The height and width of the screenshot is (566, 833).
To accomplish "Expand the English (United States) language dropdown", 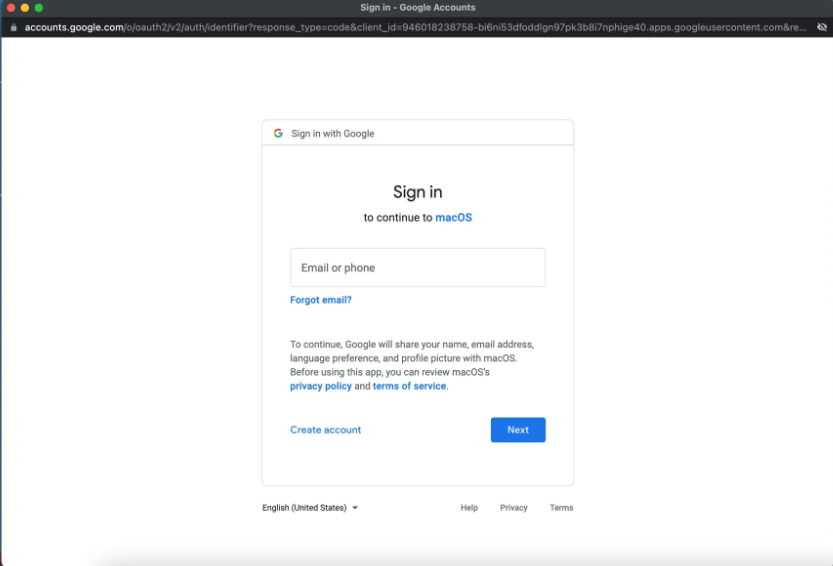I will click(x=310, y=508).
